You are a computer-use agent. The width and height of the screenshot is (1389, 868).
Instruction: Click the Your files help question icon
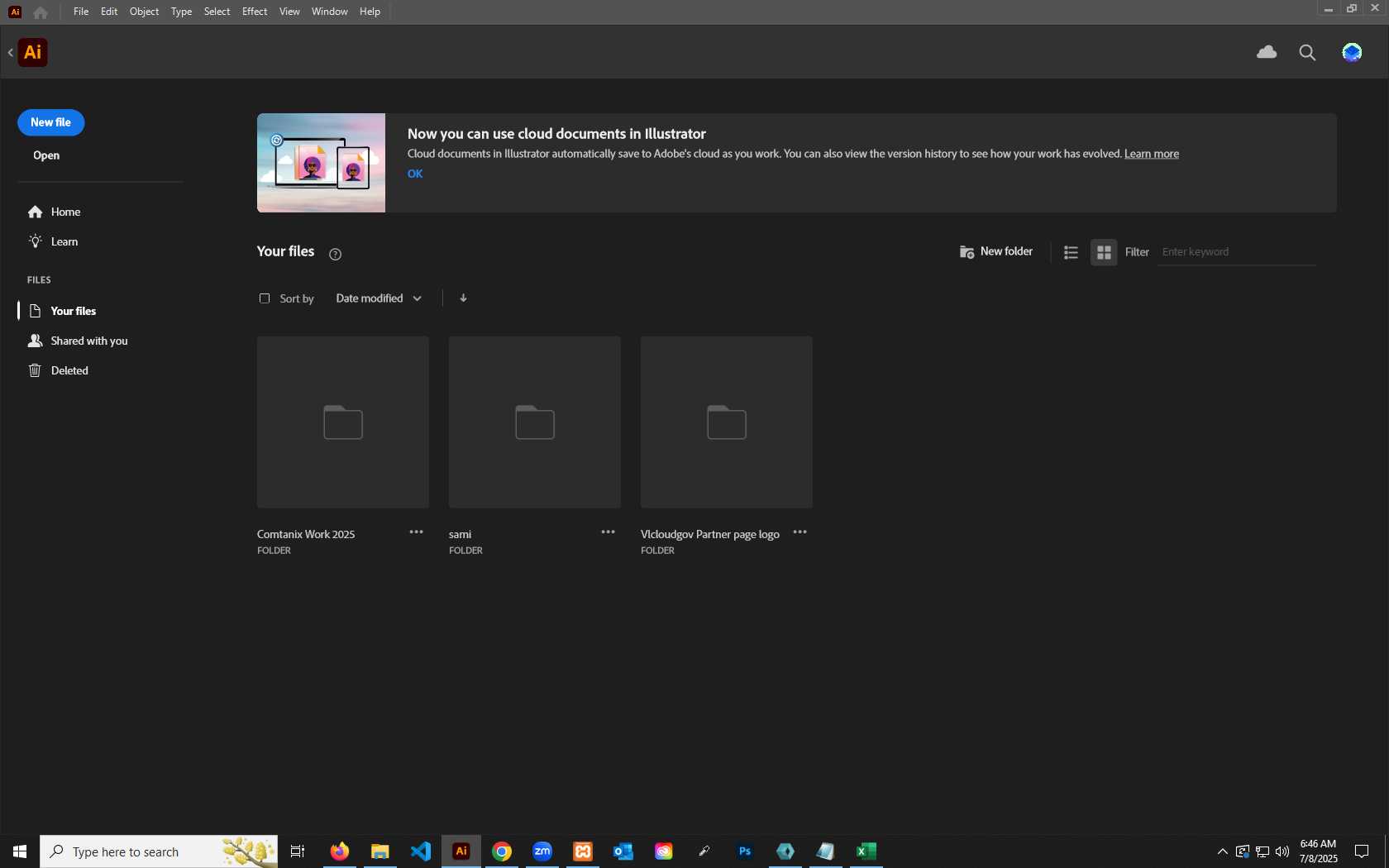335,254
